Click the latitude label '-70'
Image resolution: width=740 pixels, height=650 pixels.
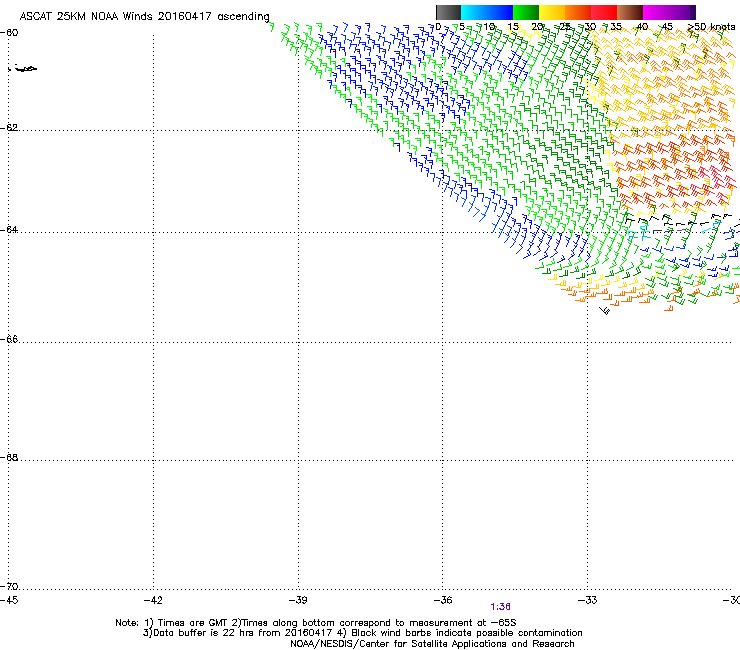[9, 587]
